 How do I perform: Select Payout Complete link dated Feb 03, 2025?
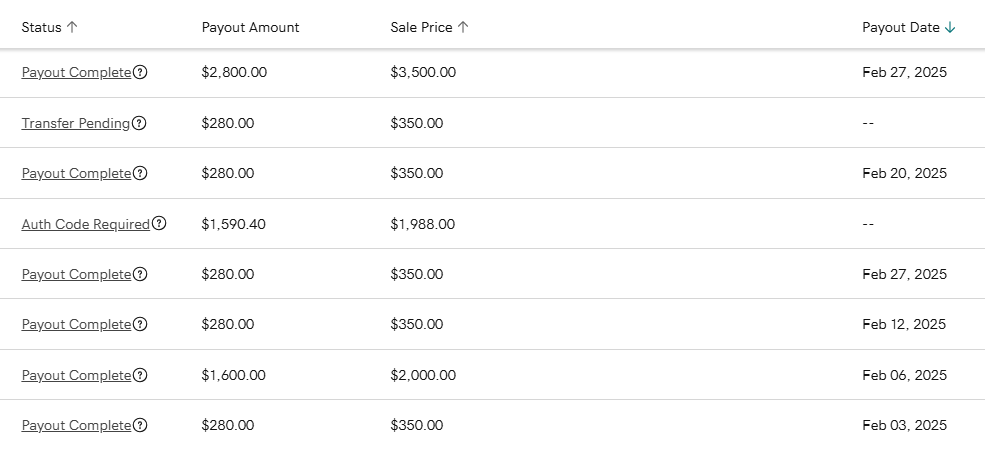(x=76, y=425)
